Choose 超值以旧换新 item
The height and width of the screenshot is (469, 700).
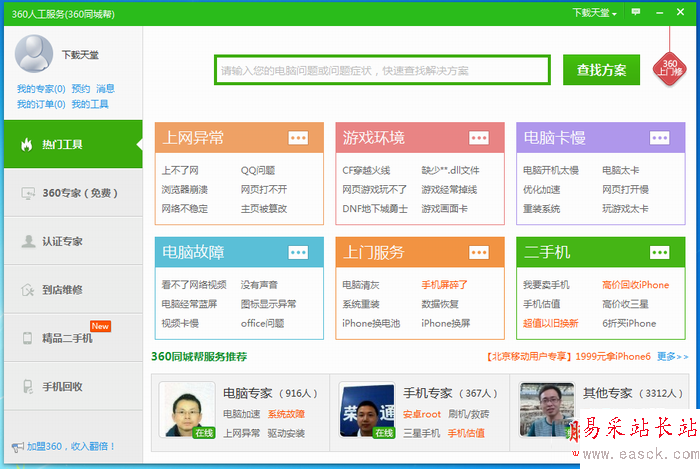551,324
